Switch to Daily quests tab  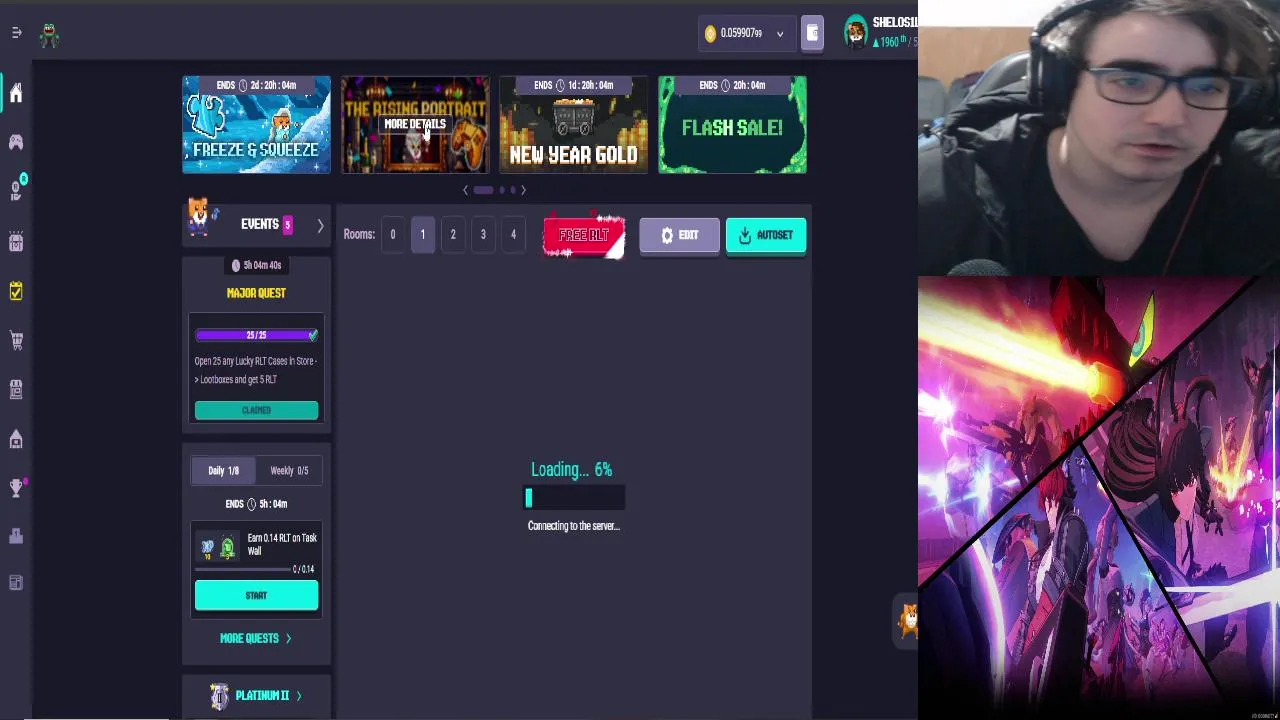[223, 471]
